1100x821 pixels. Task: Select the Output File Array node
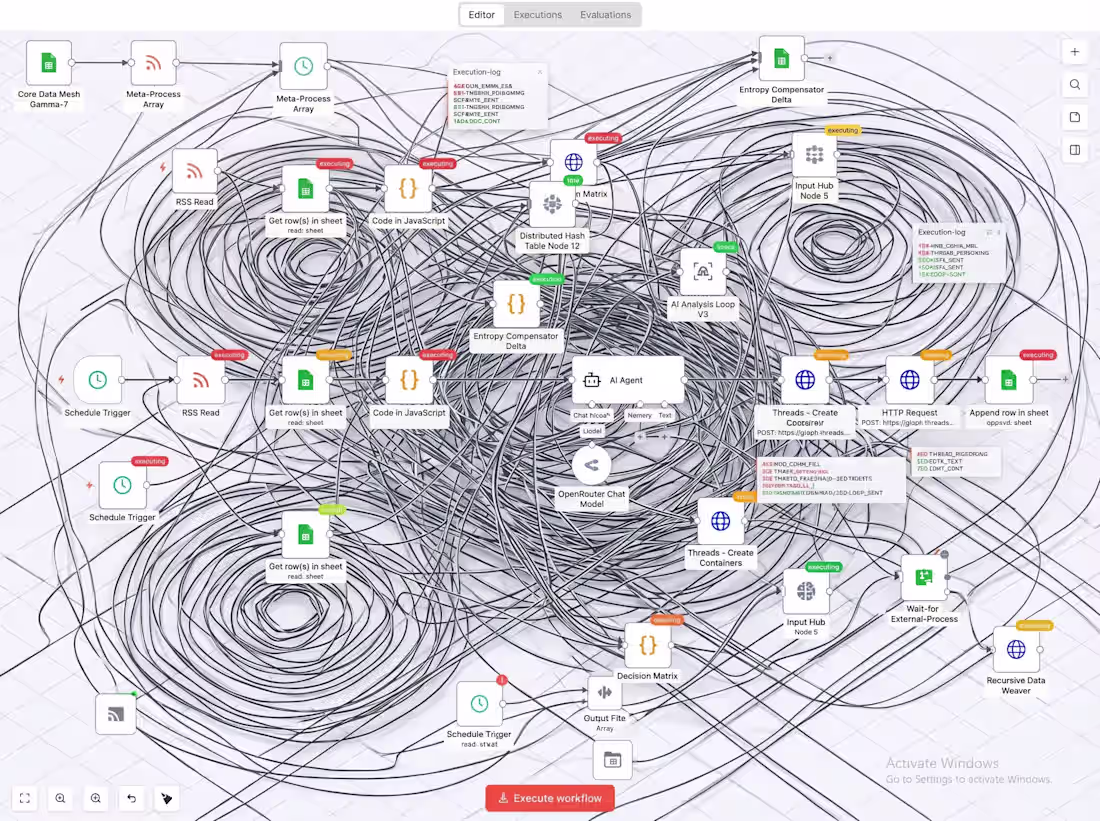pos(604,694)
